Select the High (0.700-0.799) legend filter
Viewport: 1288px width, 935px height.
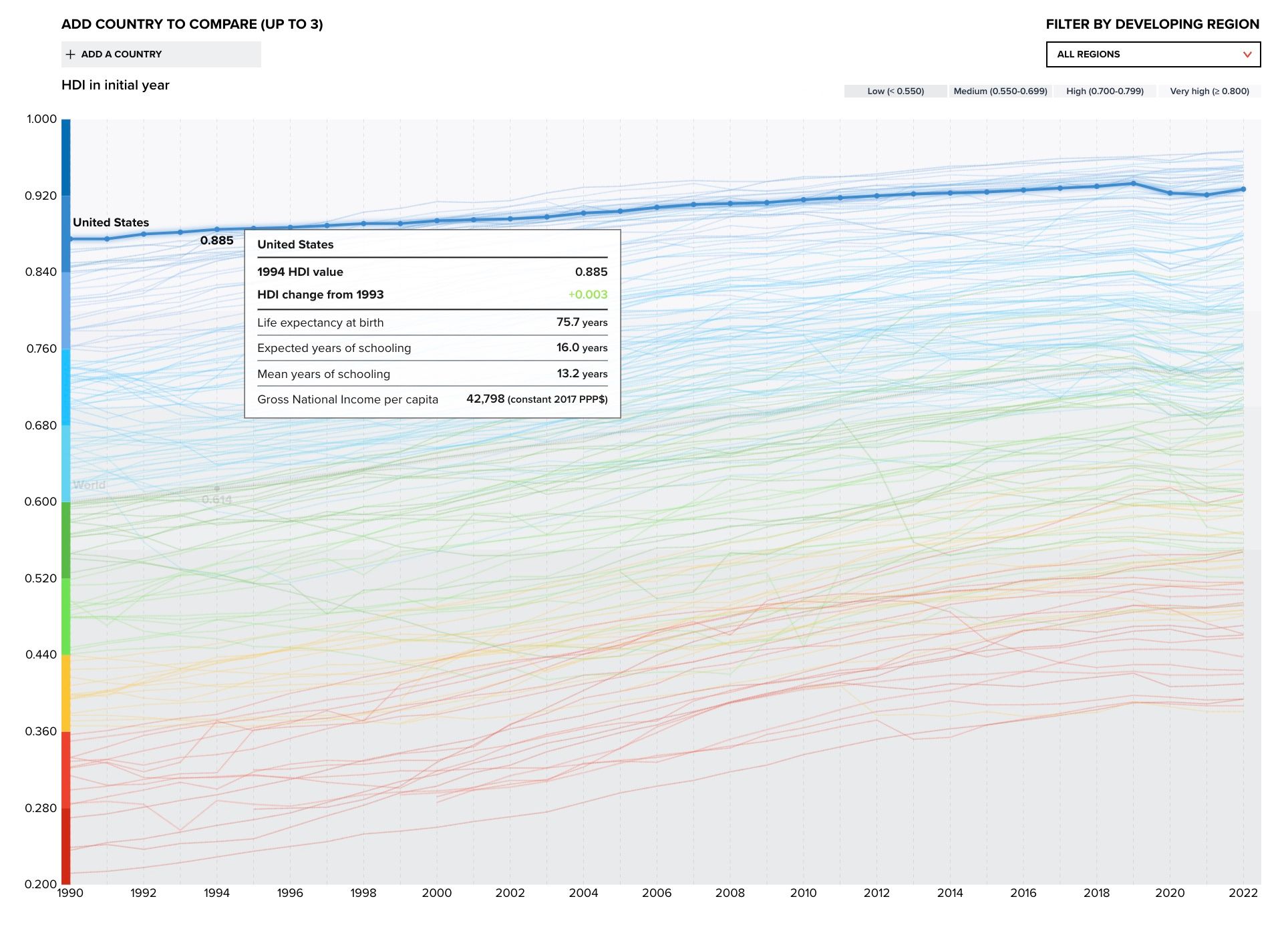1105,91
